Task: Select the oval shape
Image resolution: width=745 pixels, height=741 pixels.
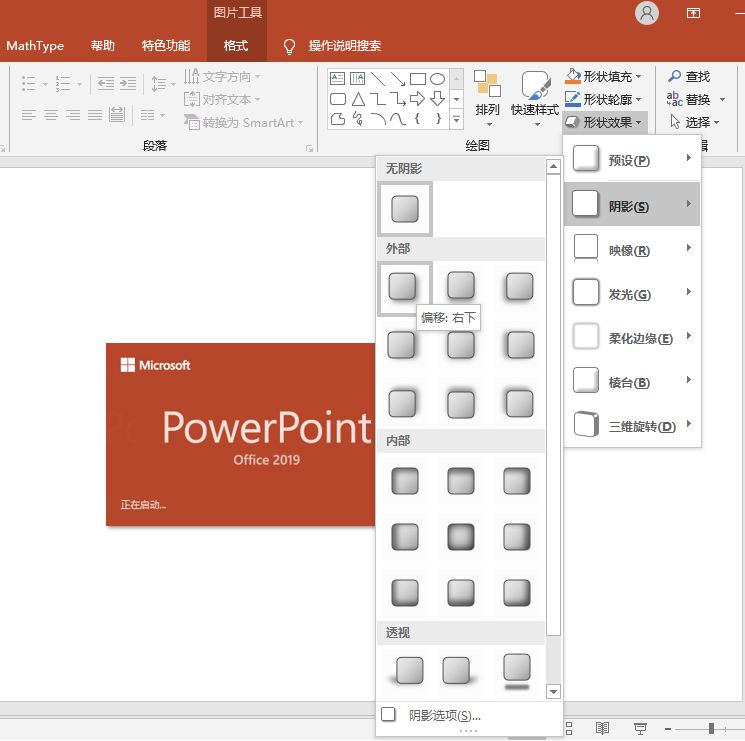Action: click(x=437, y=78)
